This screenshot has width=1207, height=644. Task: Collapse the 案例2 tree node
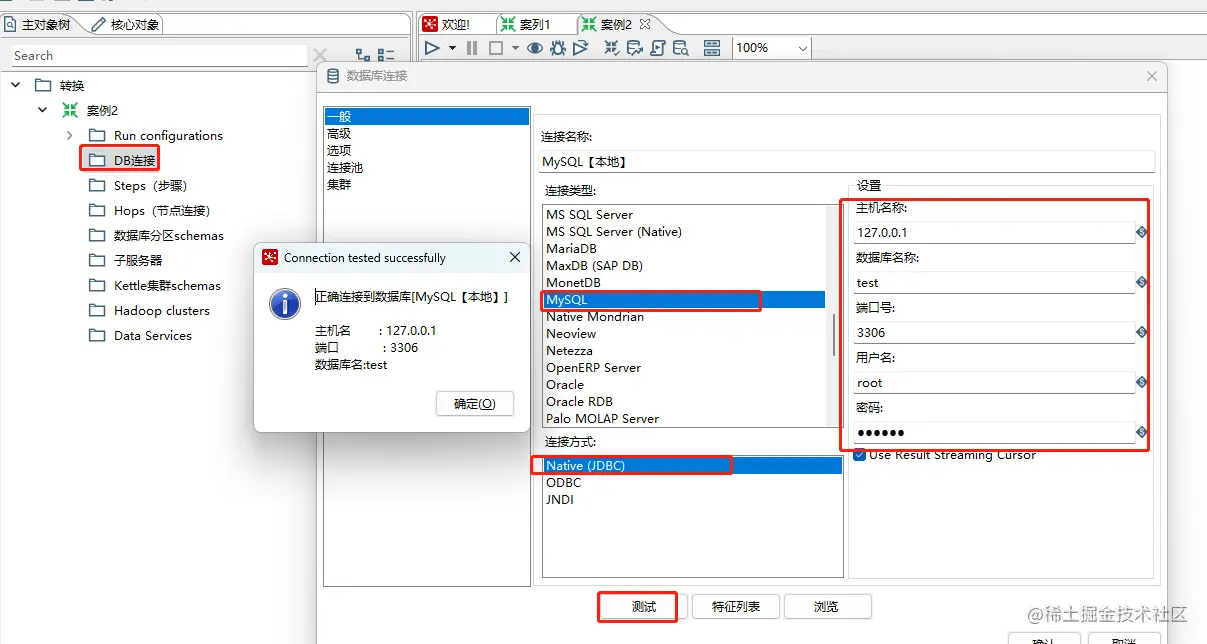coord(42,110)
